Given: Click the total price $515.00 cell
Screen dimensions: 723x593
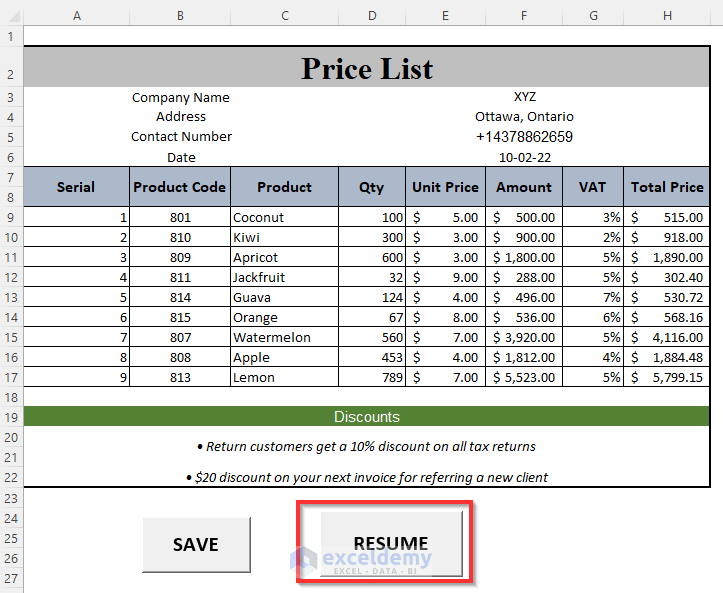Looking at the screenshot, I should click(x=667, y=217).
